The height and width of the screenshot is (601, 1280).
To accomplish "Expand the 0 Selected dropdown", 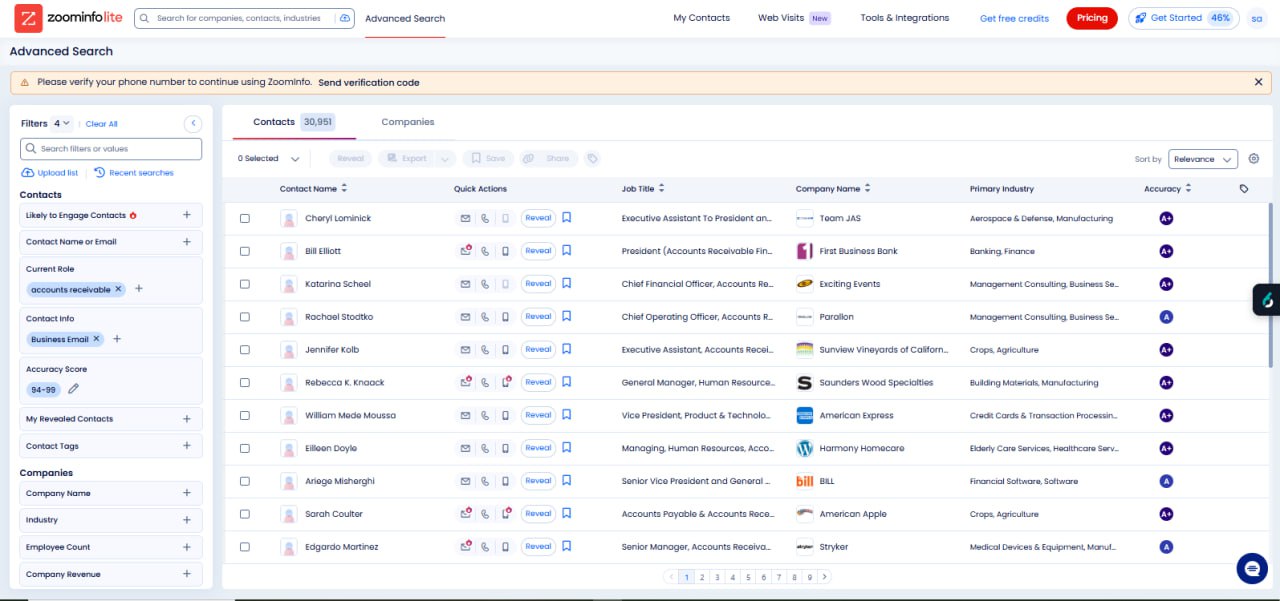I will (294, 159).
